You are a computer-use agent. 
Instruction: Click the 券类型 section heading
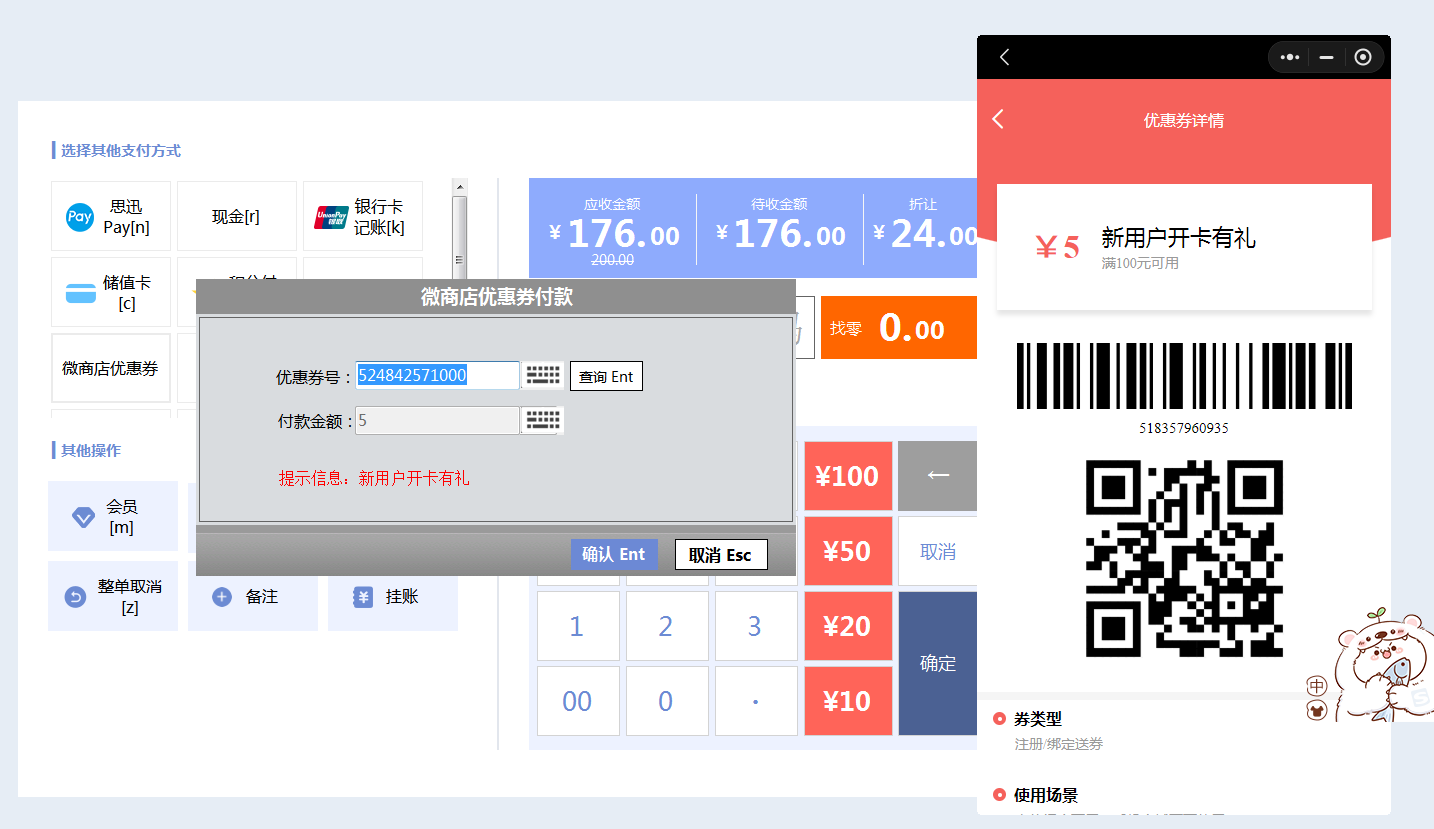[1037, 719]
